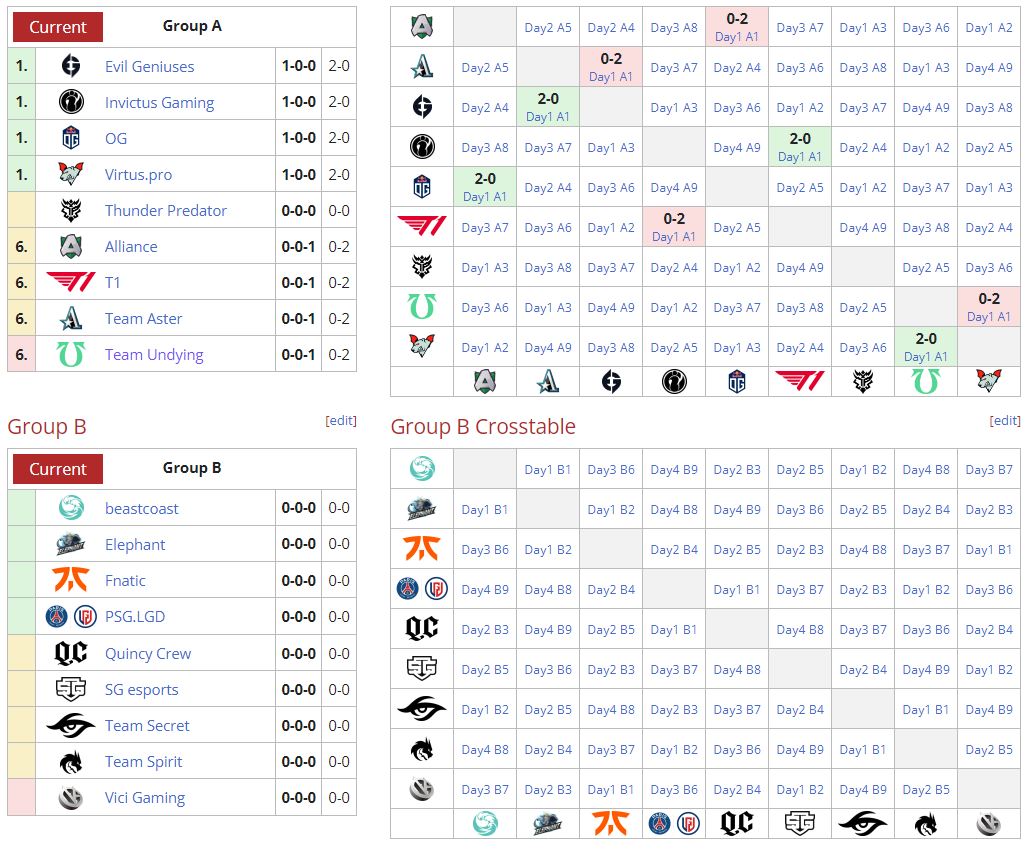Viewport: 1033px width, 851px height.
Task: Open the Thunder Predator team page
Action: tap(165, 211)
